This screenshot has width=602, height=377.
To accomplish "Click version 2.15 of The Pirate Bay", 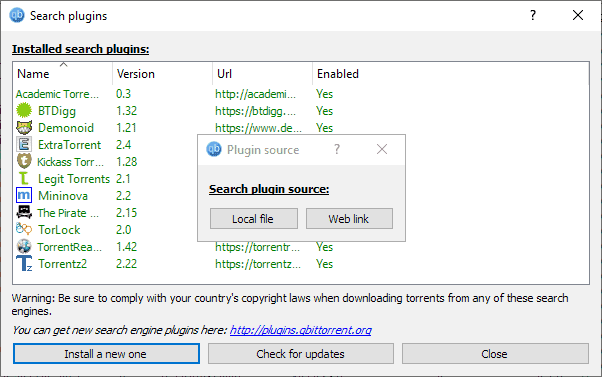I will 126,213.
